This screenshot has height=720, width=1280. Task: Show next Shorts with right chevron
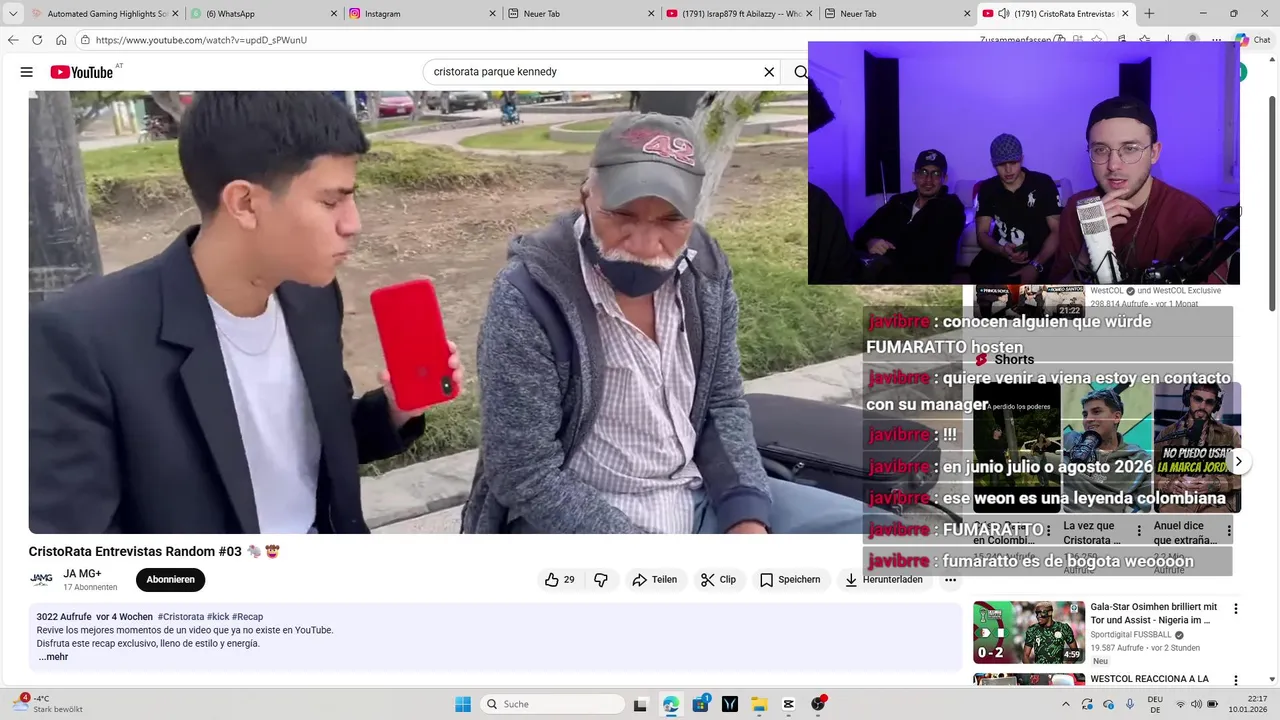point(1238,461)
